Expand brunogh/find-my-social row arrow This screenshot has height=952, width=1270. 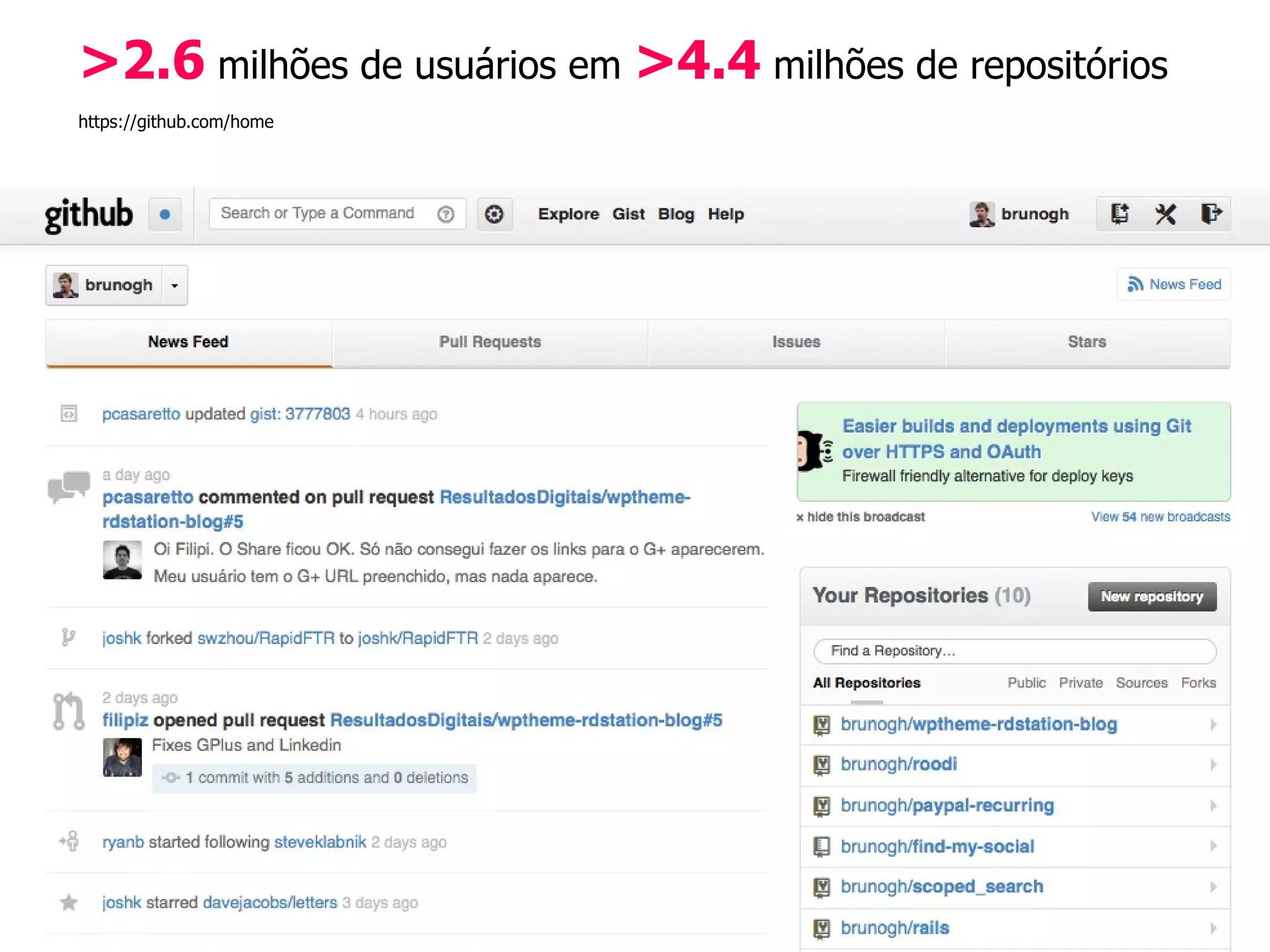pos(1213,846)
